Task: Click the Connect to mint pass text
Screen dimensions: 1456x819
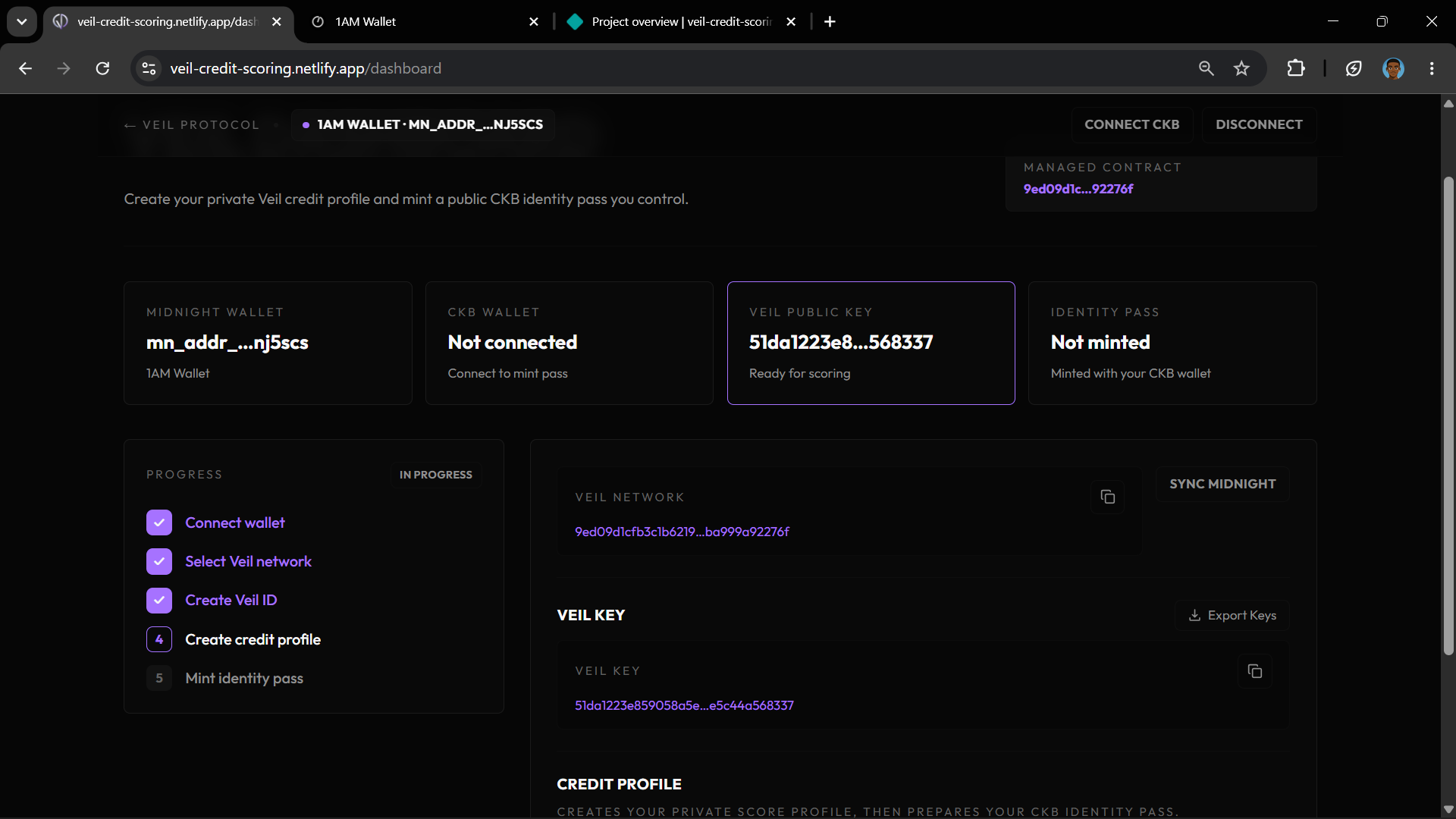Action: [507, 373]
